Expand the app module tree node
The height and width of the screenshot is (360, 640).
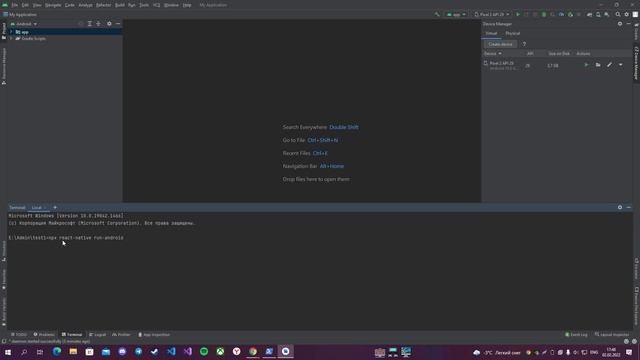tap(11, 32)
